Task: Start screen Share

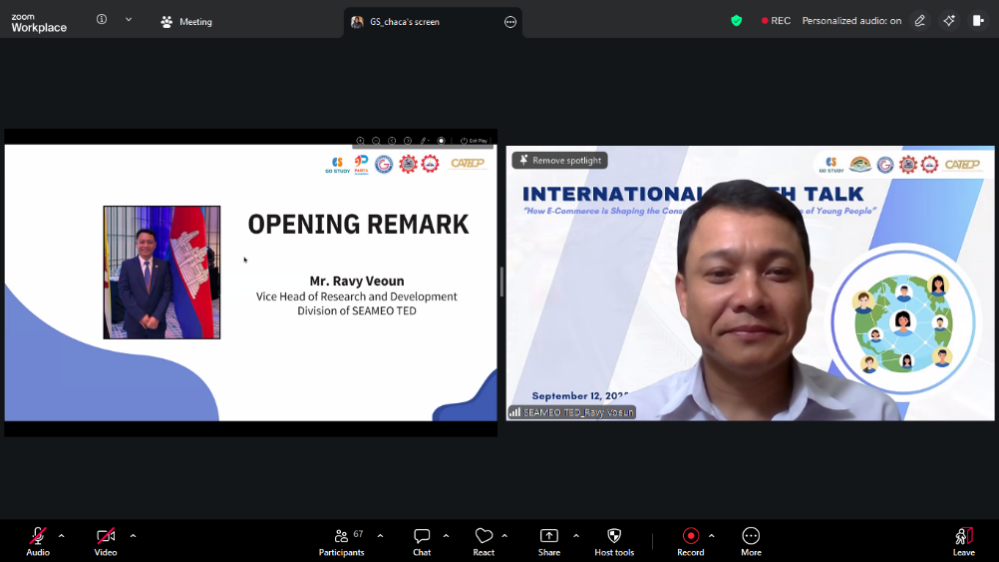Action: click(x=549, y=542)
